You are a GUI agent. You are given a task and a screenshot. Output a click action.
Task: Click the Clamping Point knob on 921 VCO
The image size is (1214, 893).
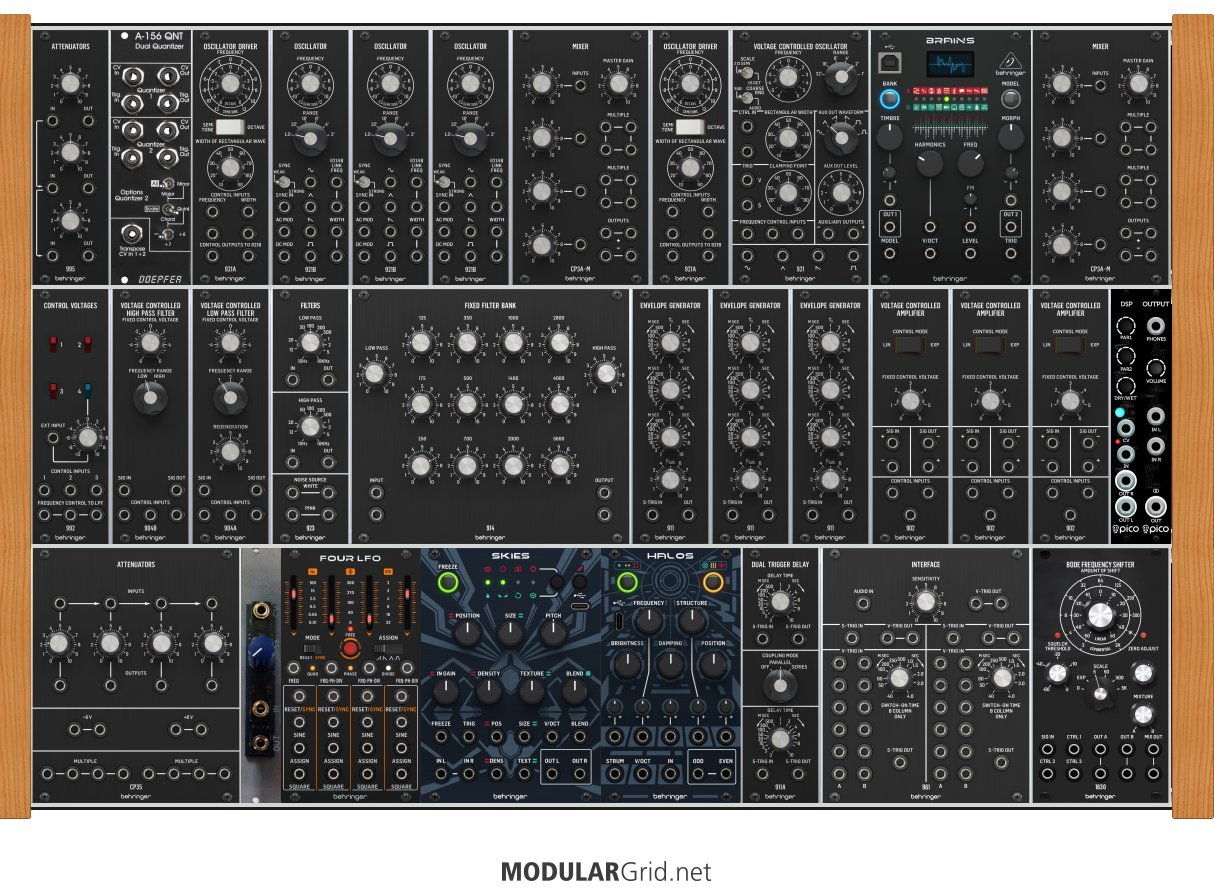point(788,193)
